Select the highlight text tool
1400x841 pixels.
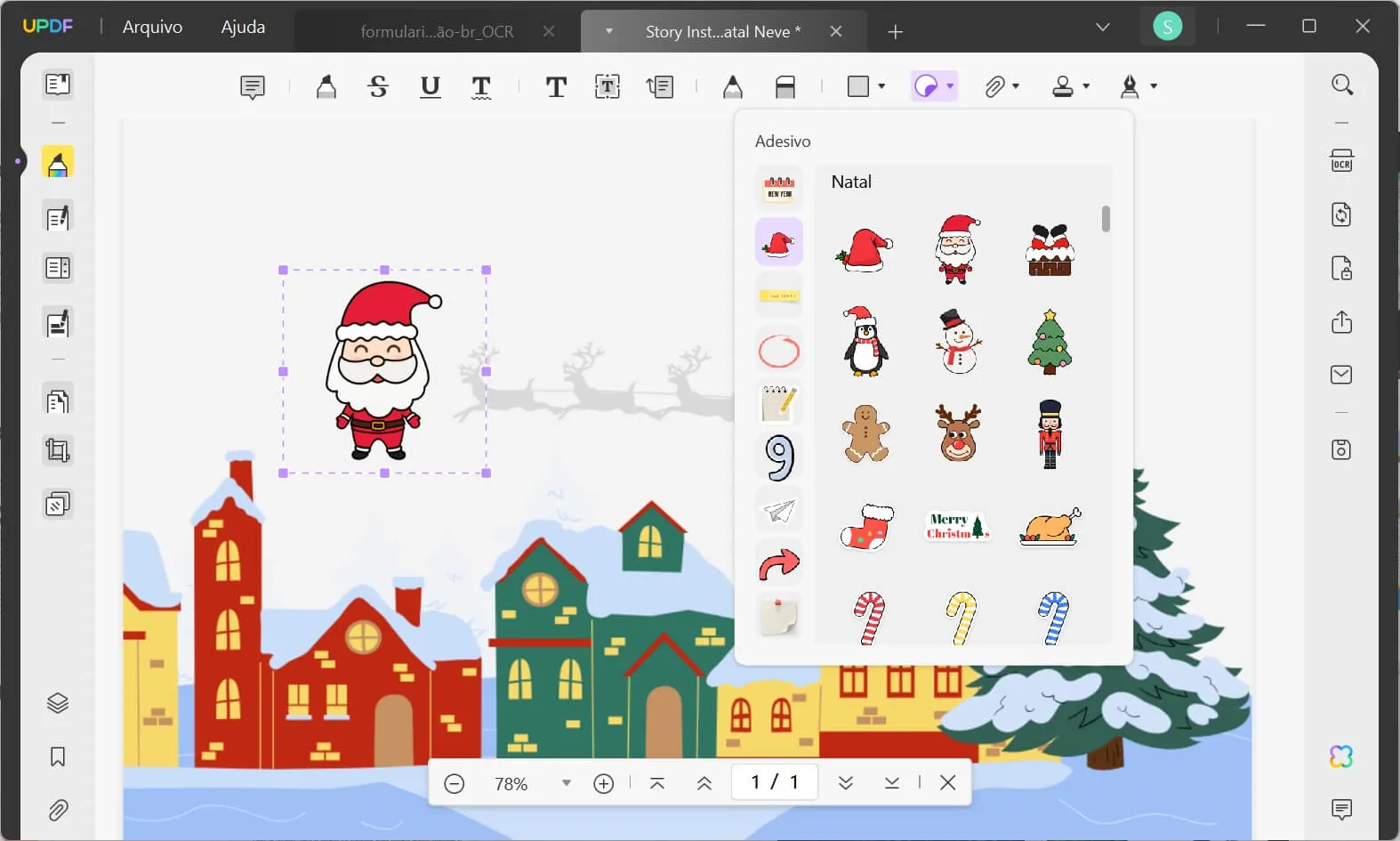[326, 87]
